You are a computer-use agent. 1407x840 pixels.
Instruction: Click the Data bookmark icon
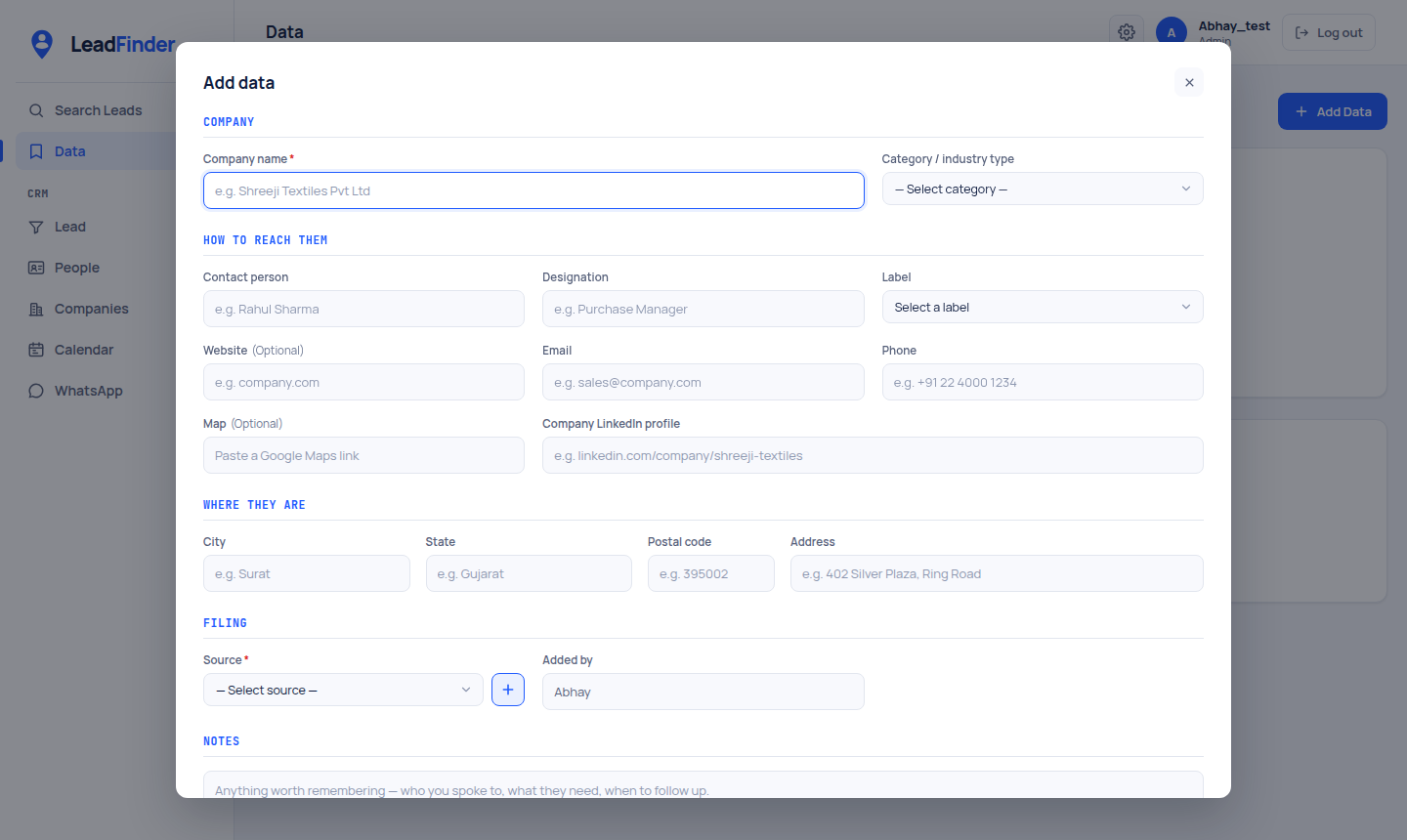pyautogui.click(x=36, y=151)
